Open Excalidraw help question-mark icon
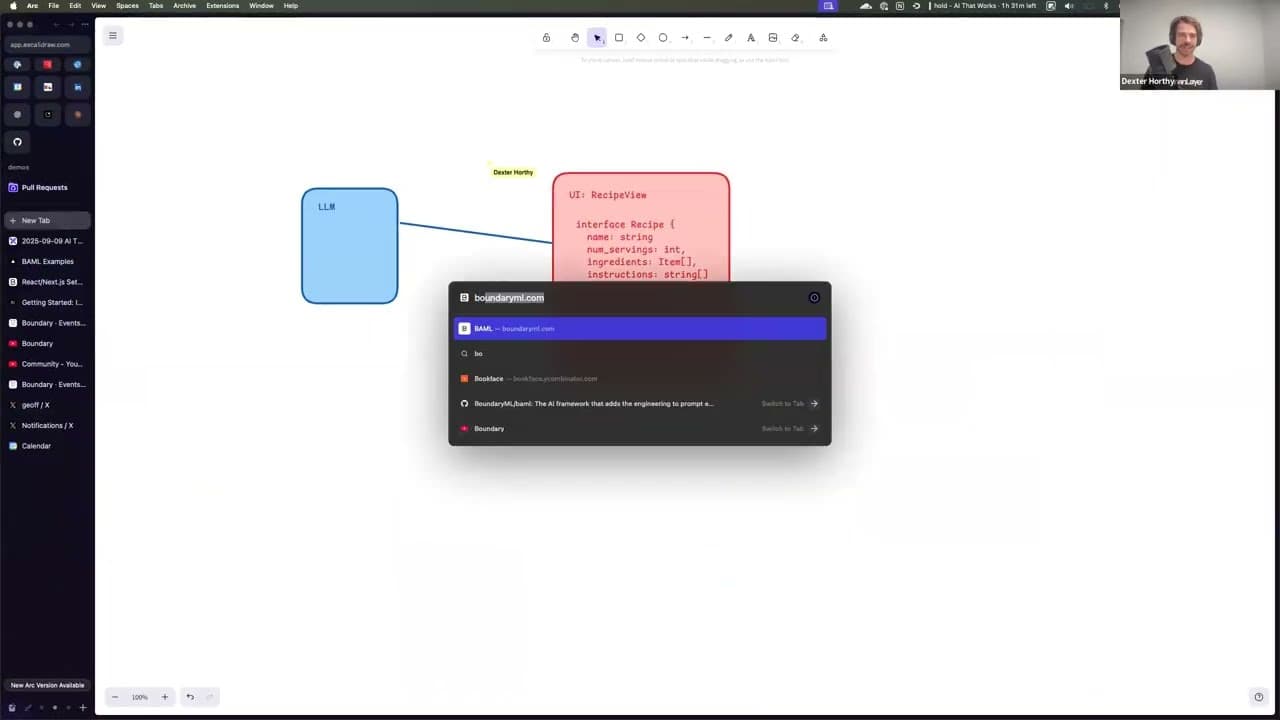The width and height of the screenshot is (1280, 720). click(1259, 697)
